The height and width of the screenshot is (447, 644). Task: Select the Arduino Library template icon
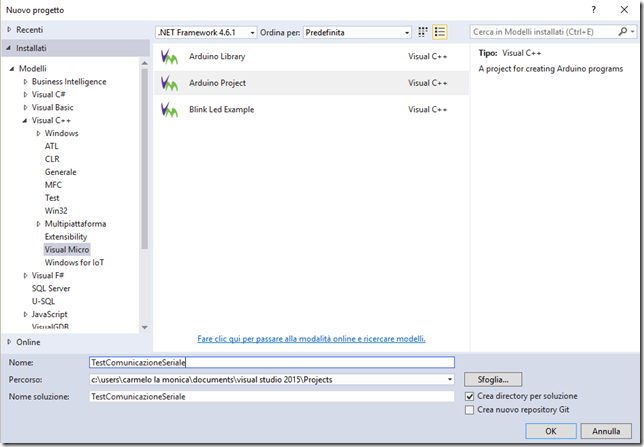(x=169, y=57)
